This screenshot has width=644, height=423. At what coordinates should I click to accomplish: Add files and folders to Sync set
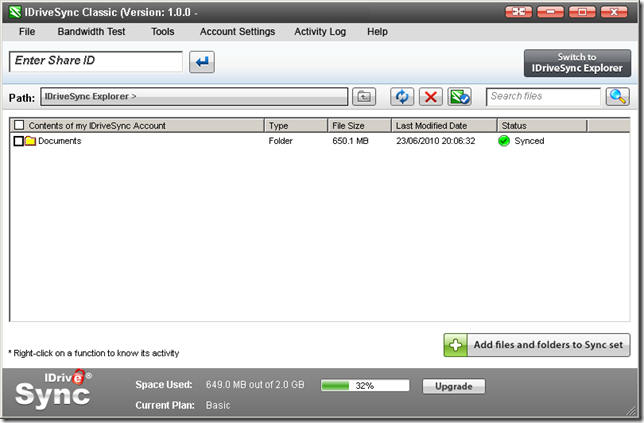point(537,345)
